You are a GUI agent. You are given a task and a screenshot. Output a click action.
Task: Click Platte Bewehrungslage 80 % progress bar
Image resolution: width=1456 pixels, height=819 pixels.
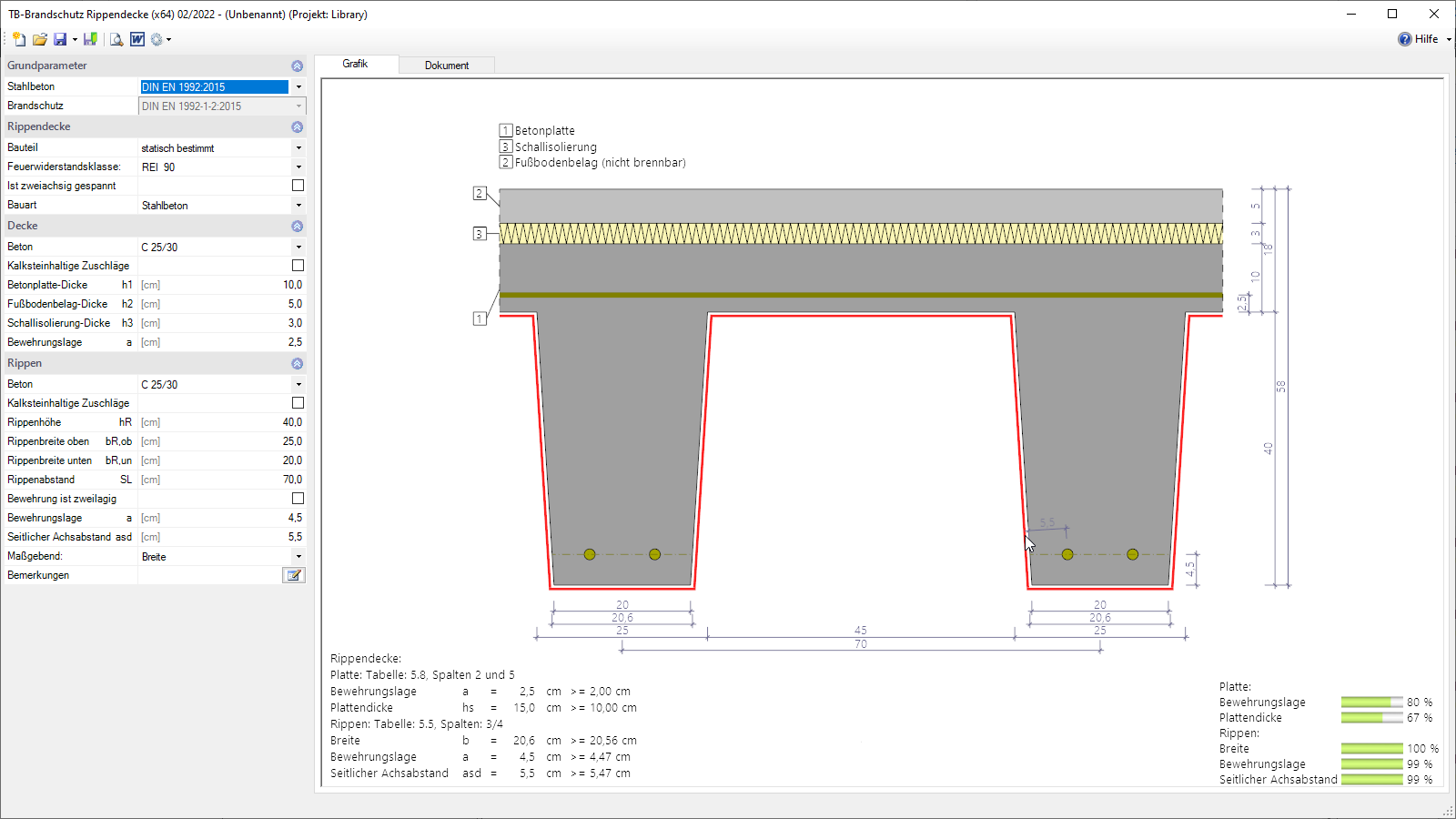tap(1372, 703)
